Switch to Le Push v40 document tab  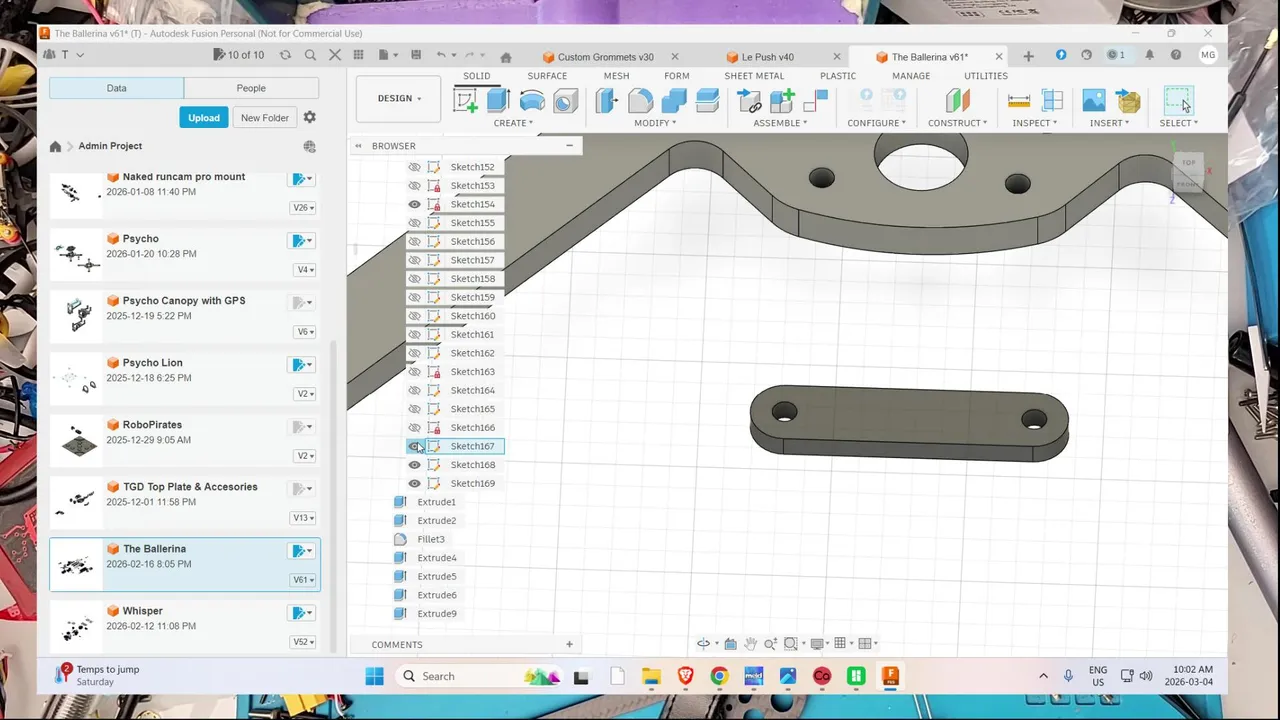[767, 57]
